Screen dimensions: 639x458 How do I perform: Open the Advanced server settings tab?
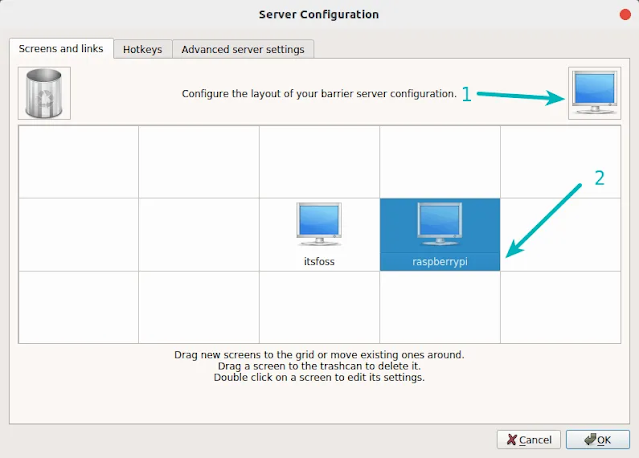click(x=243, y=49)
